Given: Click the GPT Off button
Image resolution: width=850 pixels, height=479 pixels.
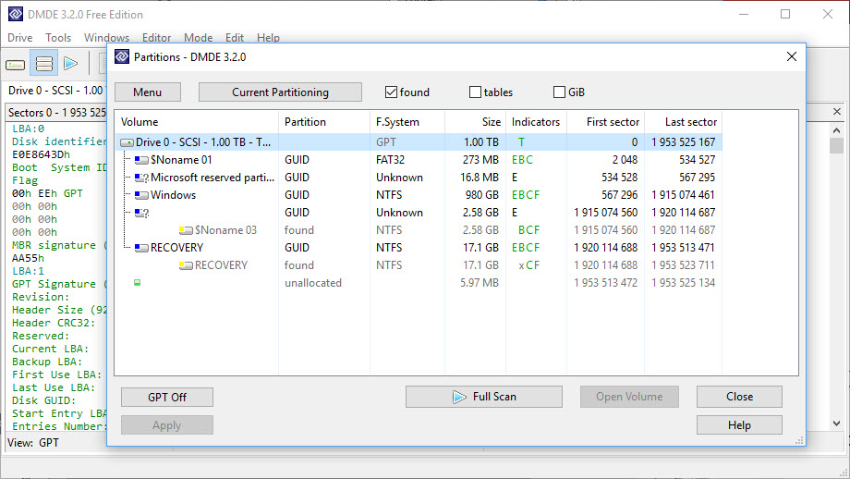Looking at the screenshot, I should point(167,397).
